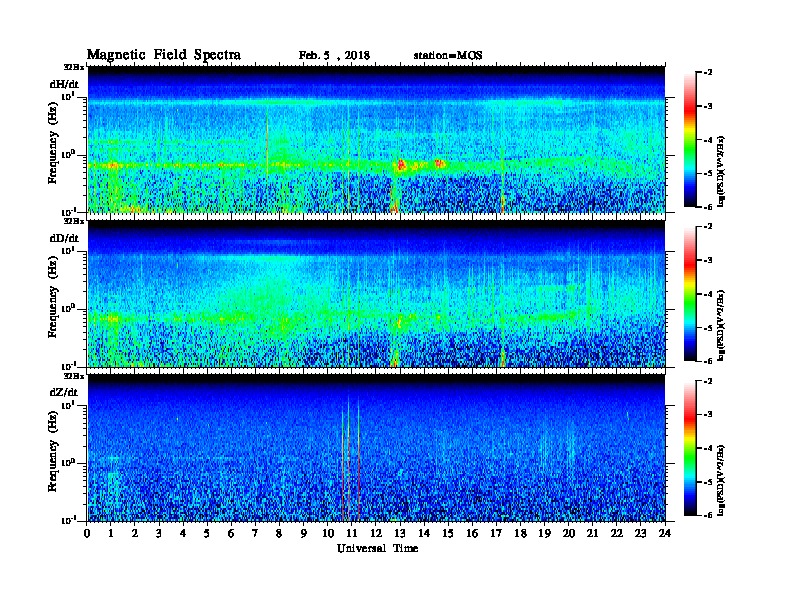Click hour tick label "23" on time axis
This screenshot has height=612, width=792.
(x=641, y=533)
